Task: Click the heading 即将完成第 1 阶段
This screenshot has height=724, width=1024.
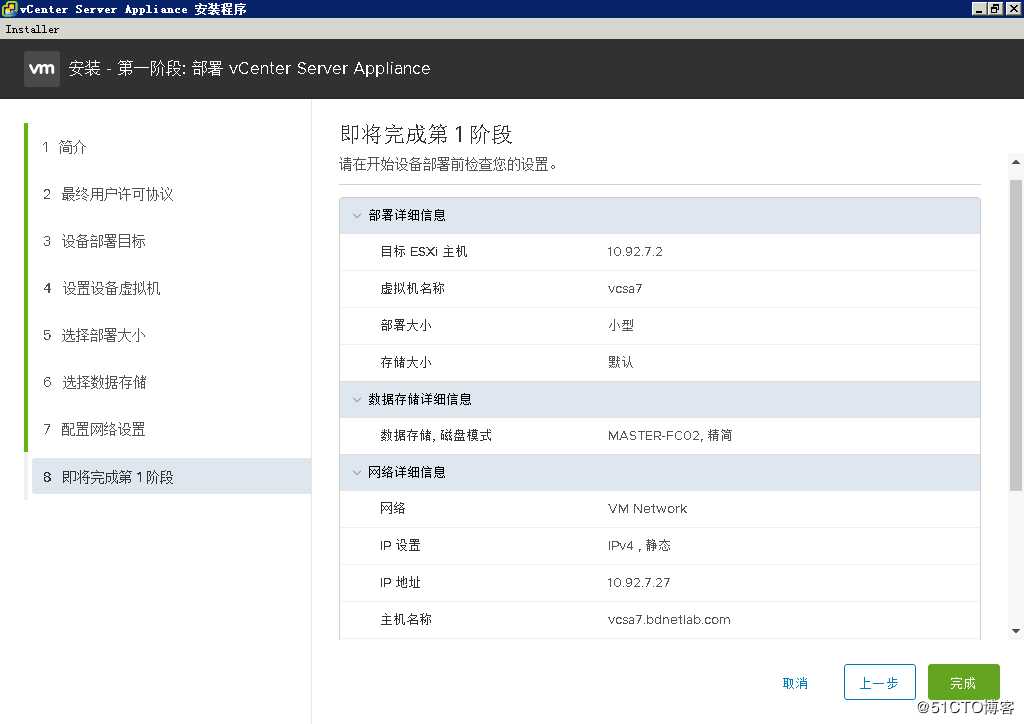Action: pyautogui.click(x=426, y=134)
